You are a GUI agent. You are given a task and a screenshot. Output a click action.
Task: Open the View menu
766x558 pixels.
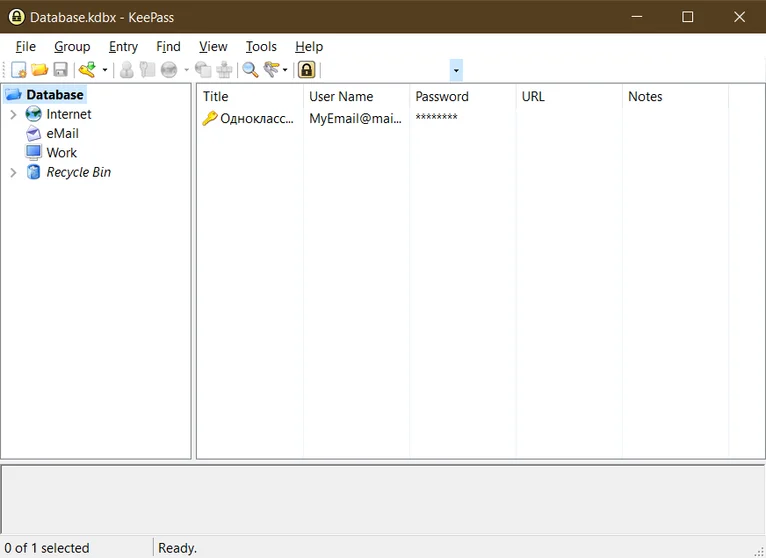pyautogui.click(x=213, y=47)
